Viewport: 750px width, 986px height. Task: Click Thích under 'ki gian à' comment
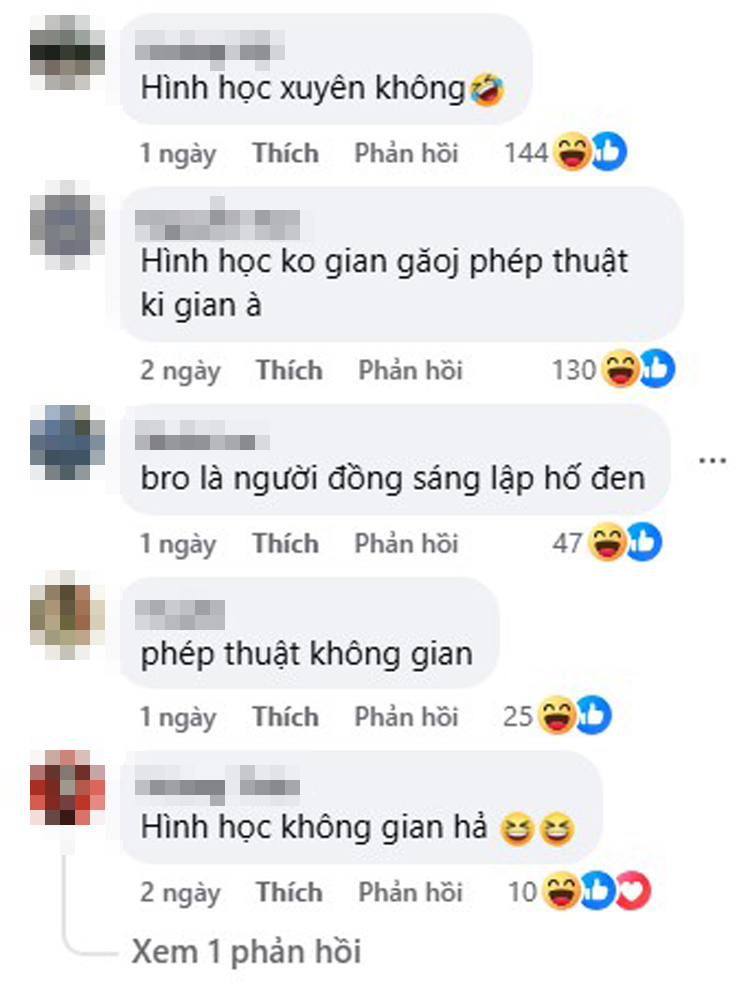tap(289, 370)
